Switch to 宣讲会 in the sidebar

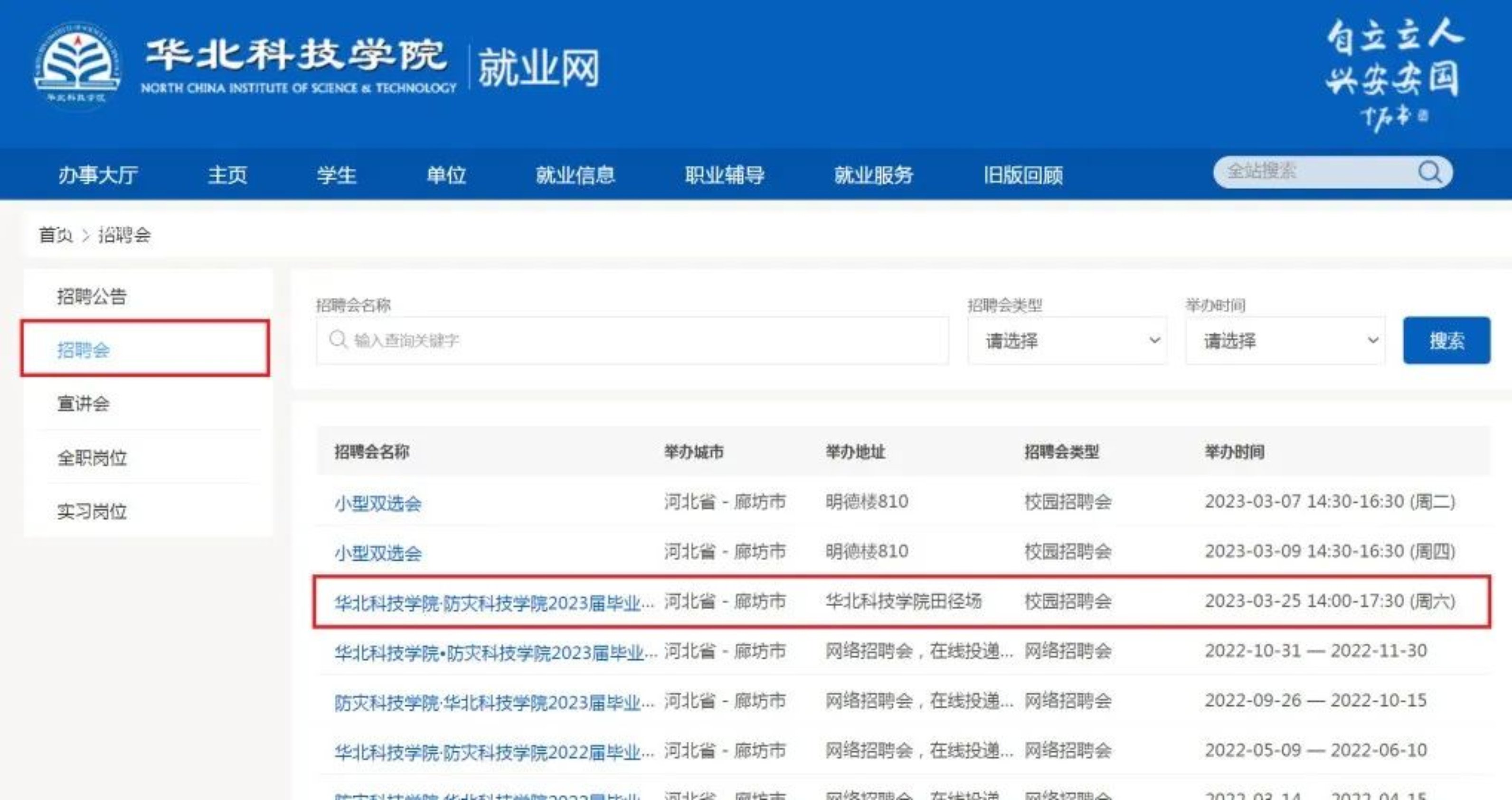point(84,403)
